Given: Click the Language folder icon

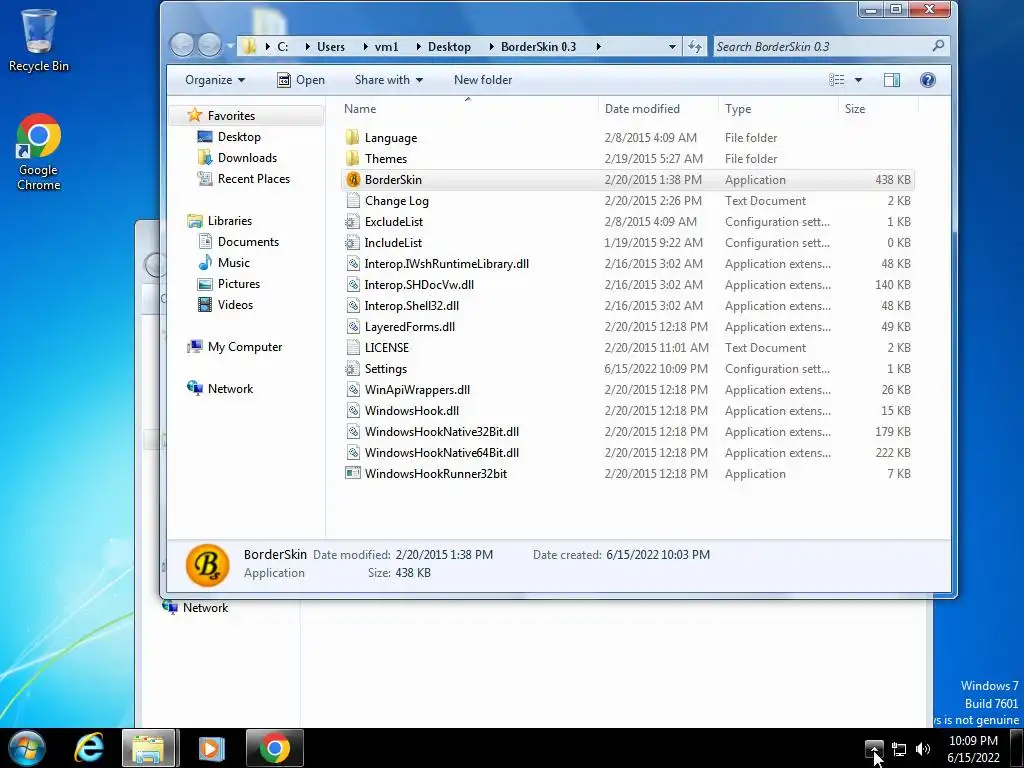Looking at the screenshot, I should (x=353, y=138).
